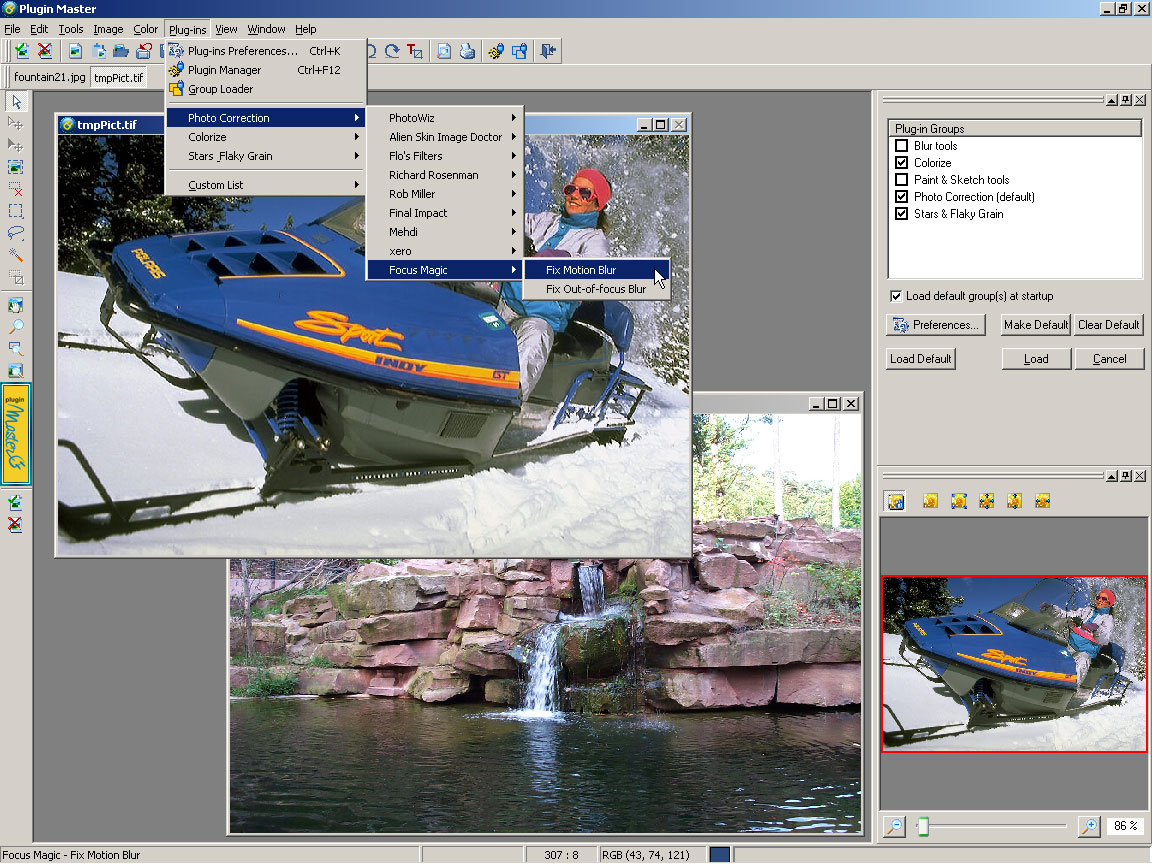Open the Rob Miller submenu
Image resolution: width=1152 pixels, height=864 pixels.
[x=444, y=194]
